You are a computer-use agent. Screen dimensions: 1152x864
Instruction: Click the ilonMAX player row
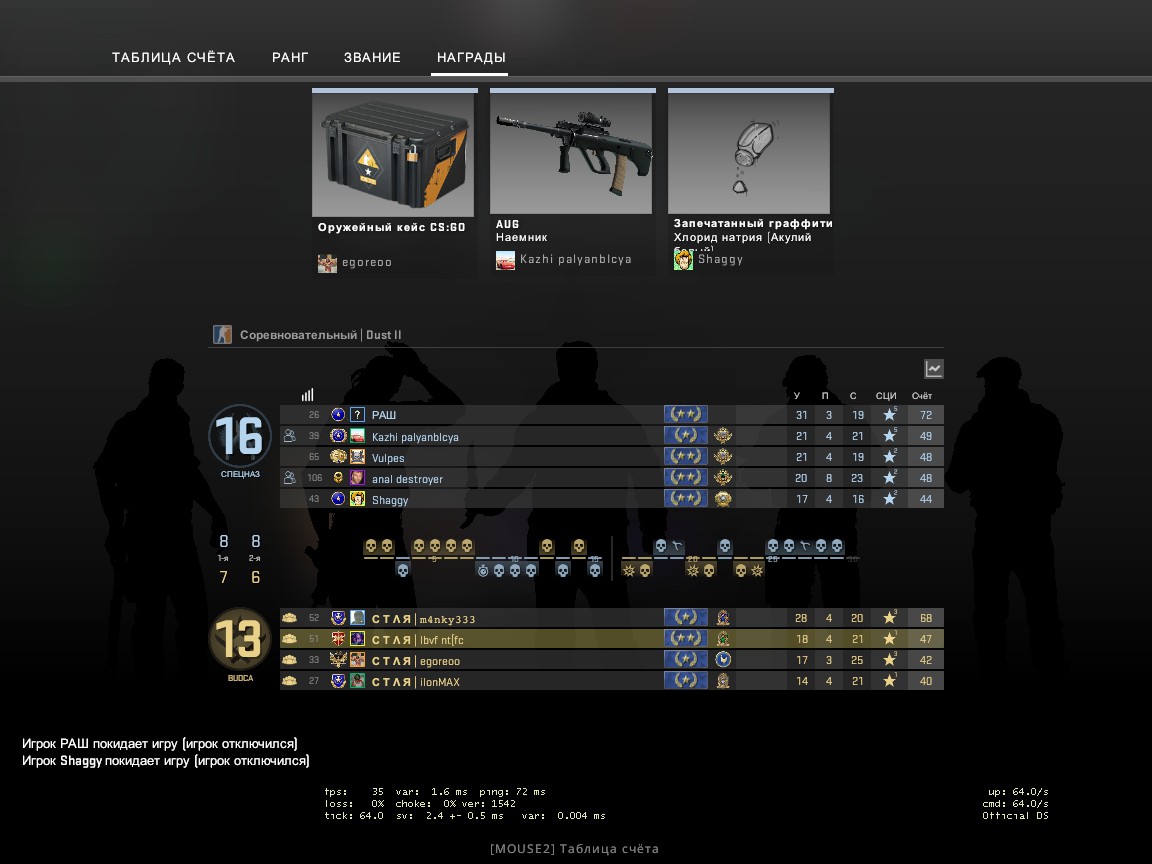click(612, 681)
